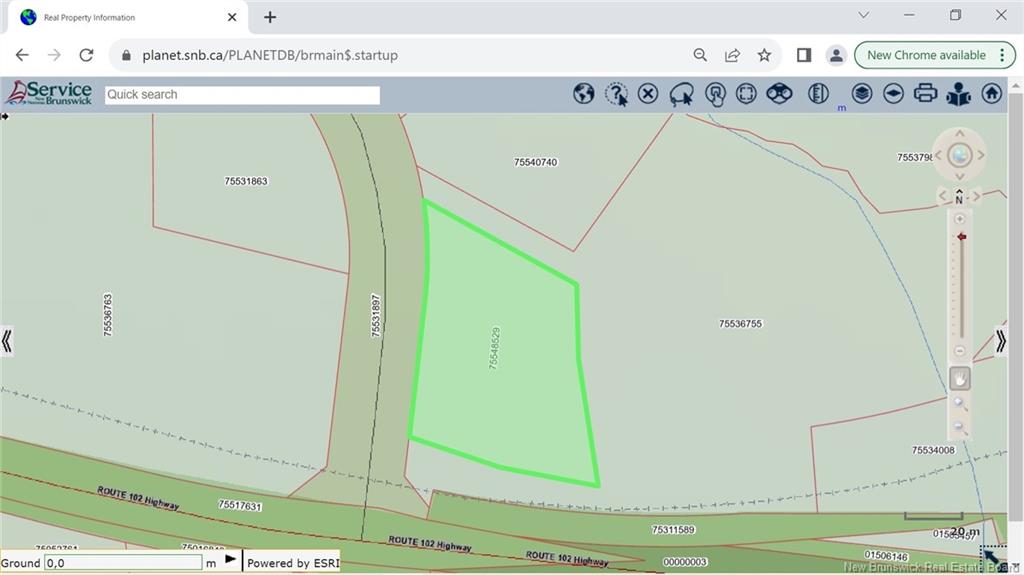The width and height of the screenshot is (1024, 575).
Task: Click parcel label 75540740
Action: tap(536, 162)
